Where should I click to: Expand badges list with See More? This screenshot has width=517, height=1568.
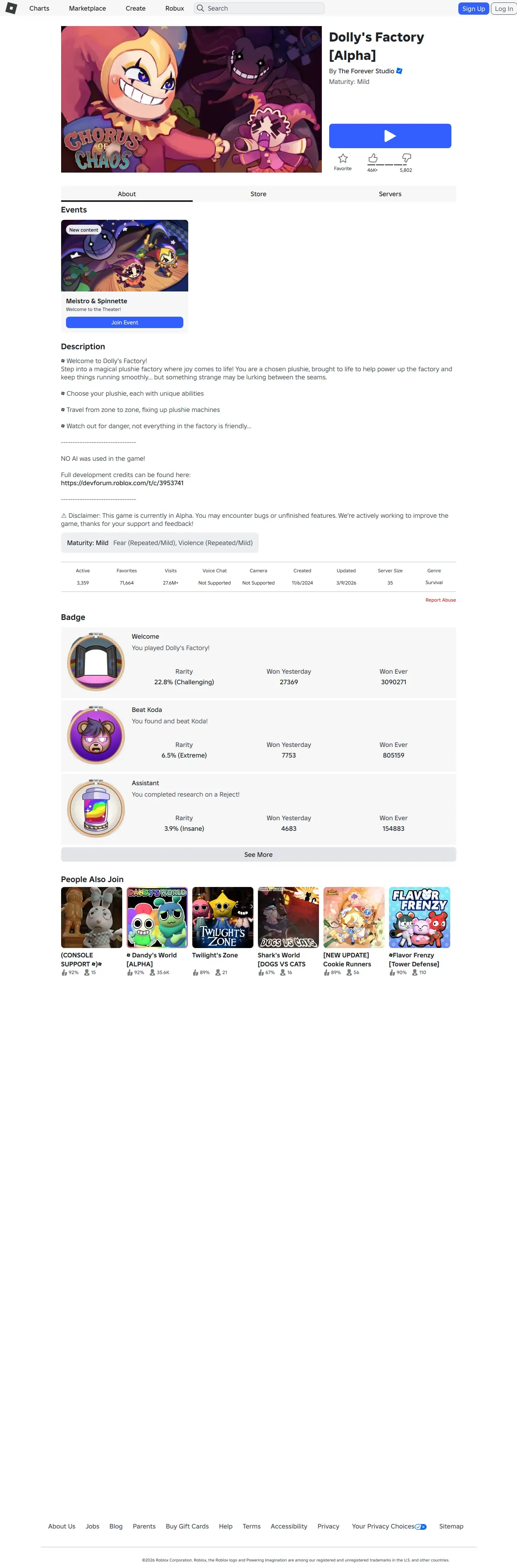[258, 854]
